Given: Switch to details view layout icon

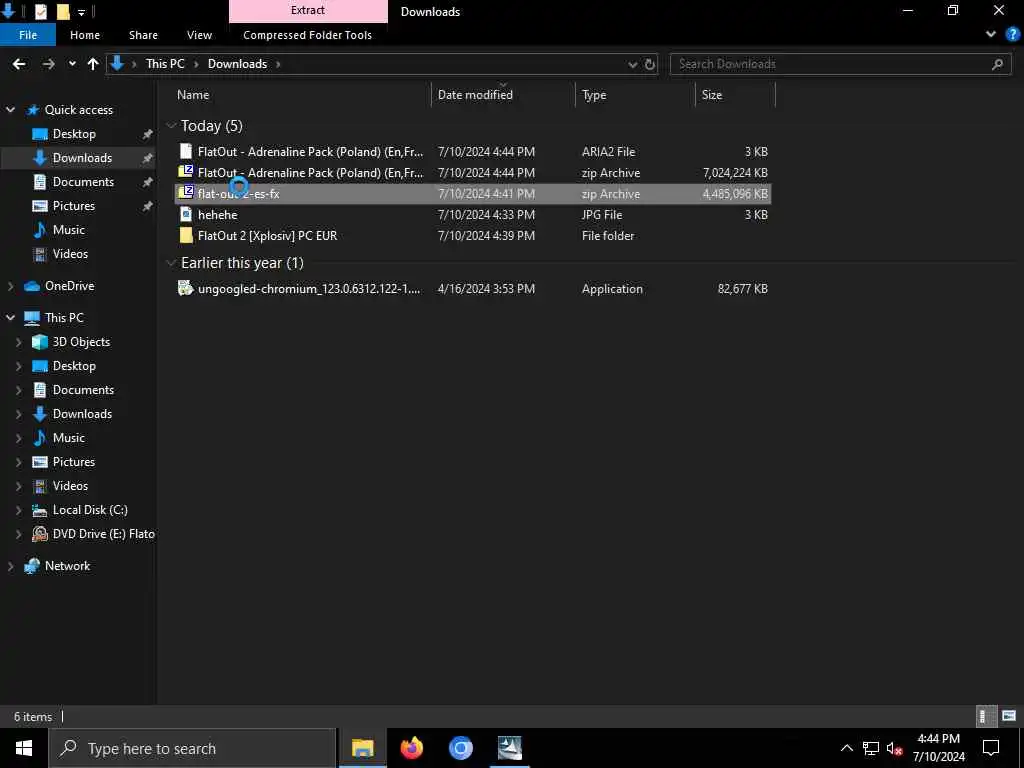Looking at the screenshot, I should coord(984,716).
